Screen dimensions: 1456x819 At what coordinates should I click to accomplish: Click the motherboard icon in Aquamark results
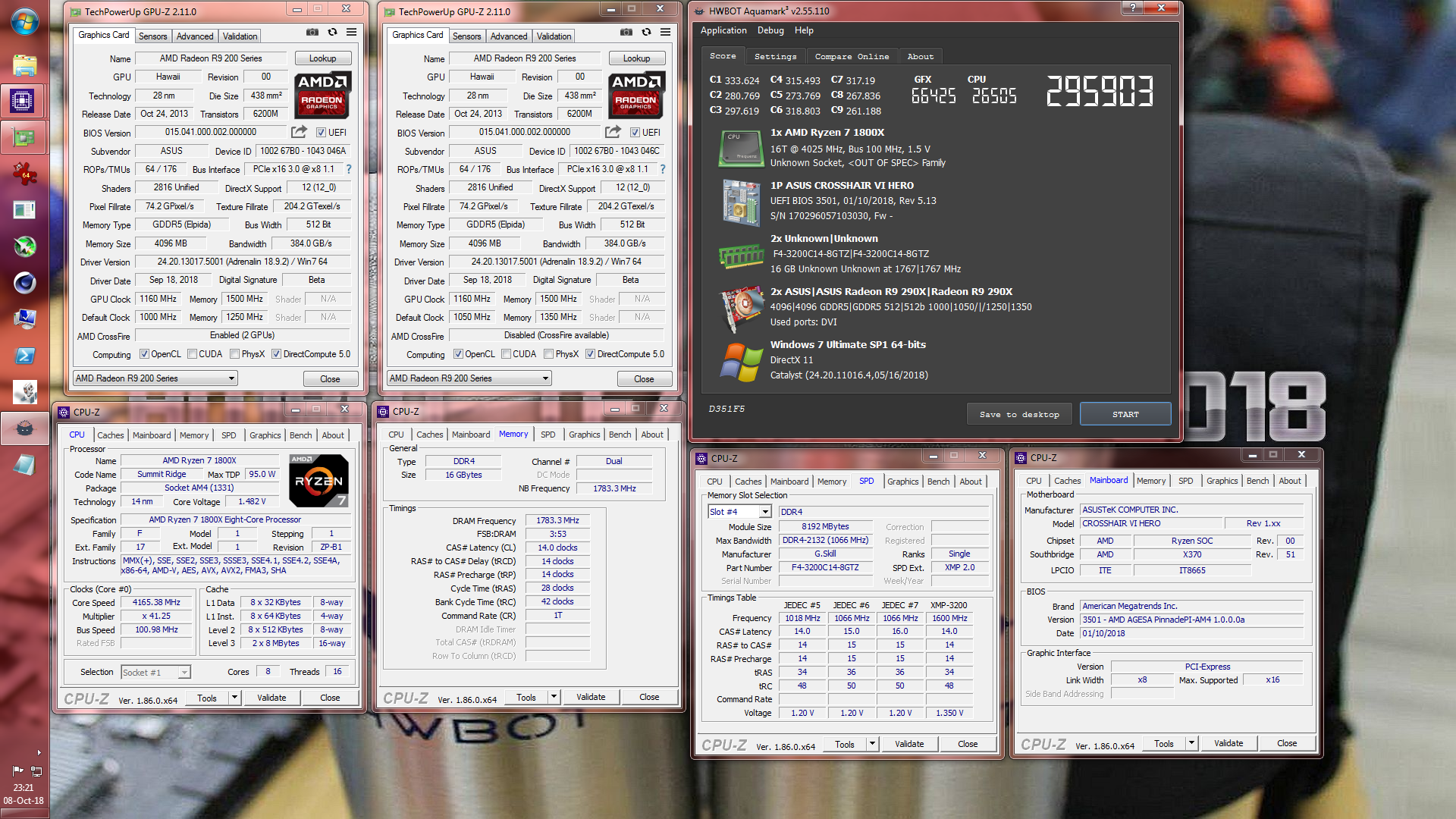[x=741, y=202]
